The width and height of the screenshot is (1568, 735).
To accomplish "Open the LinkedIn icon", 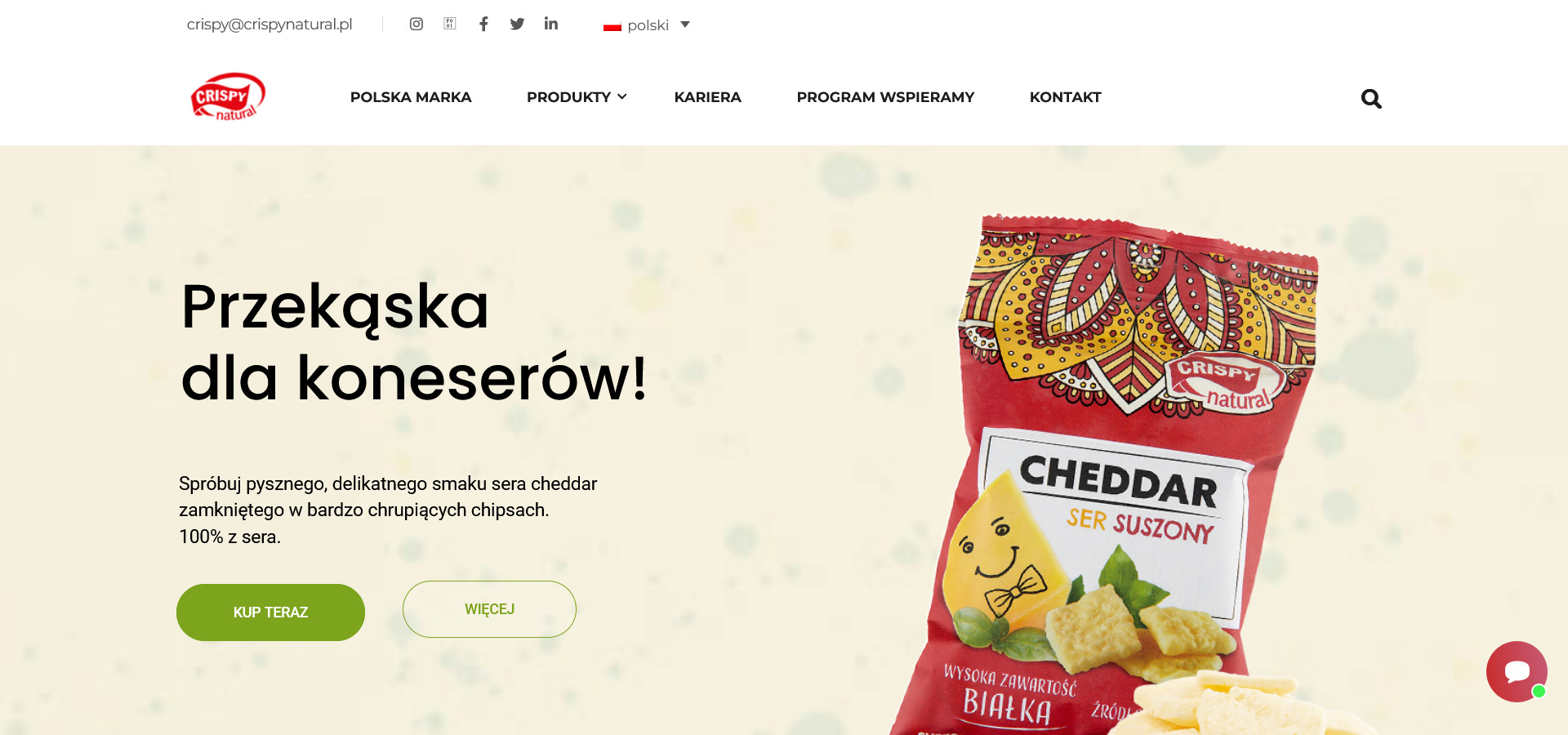I will [x=551, y=24].
